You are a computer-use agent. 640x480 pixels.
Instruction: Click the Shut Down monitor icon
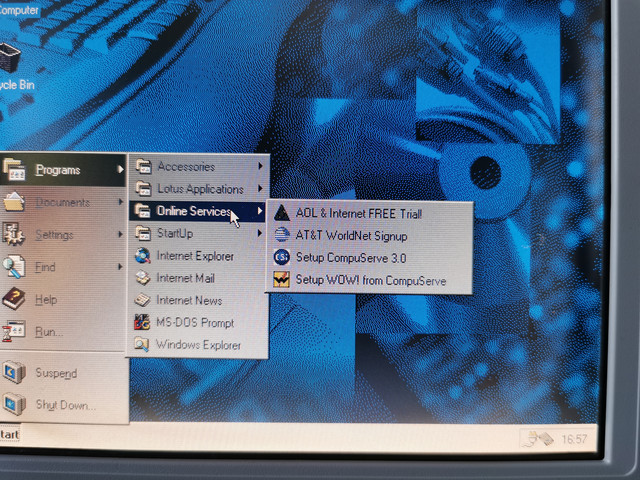click(14, 404)
